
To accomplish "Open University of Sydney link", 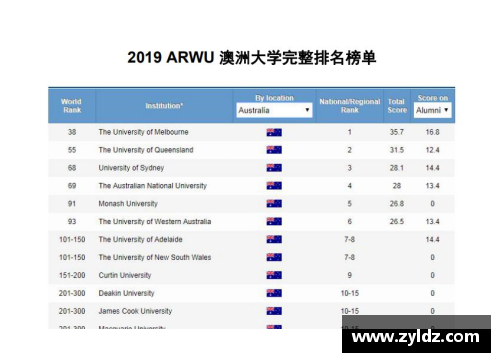I will tap(131, 168).
